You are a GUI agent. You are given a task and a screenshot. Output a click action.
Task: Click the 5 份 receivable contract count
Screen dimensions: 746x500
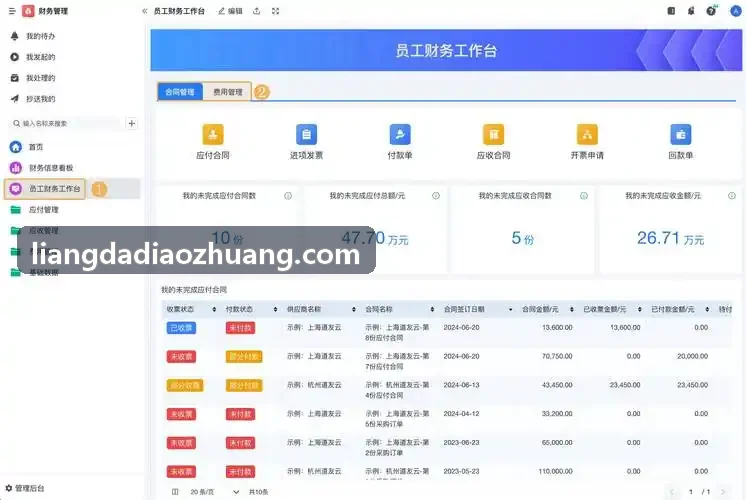click(x=522, y=238)
